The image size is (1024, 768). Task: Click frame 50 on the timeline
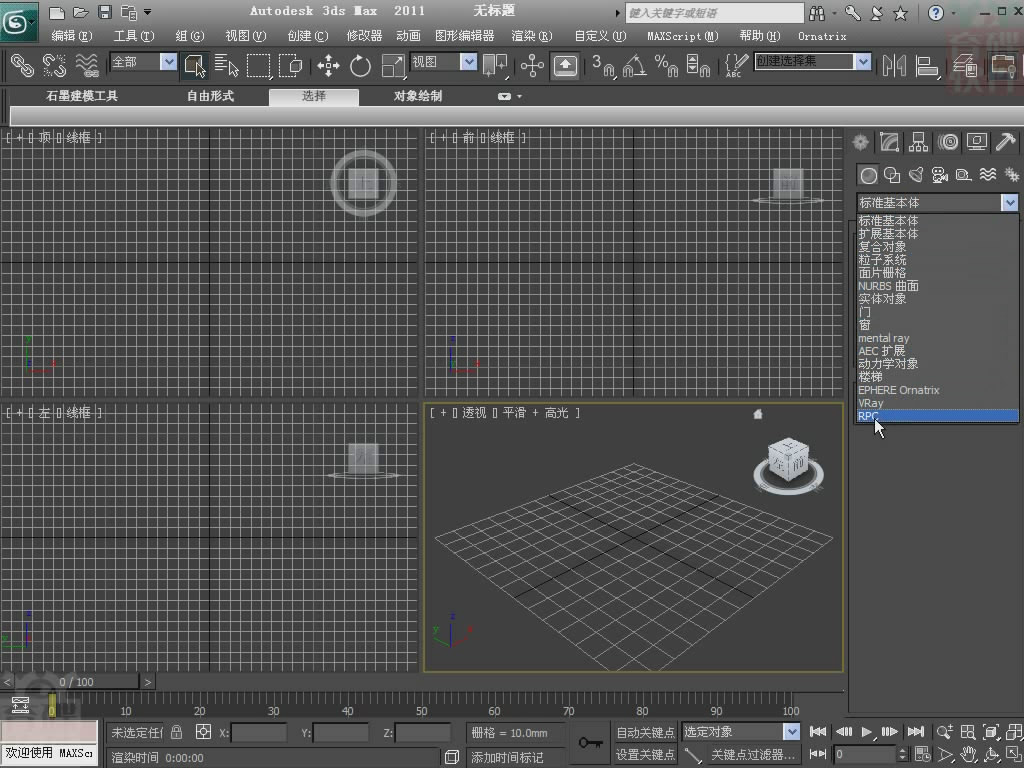tap(421, 711)
